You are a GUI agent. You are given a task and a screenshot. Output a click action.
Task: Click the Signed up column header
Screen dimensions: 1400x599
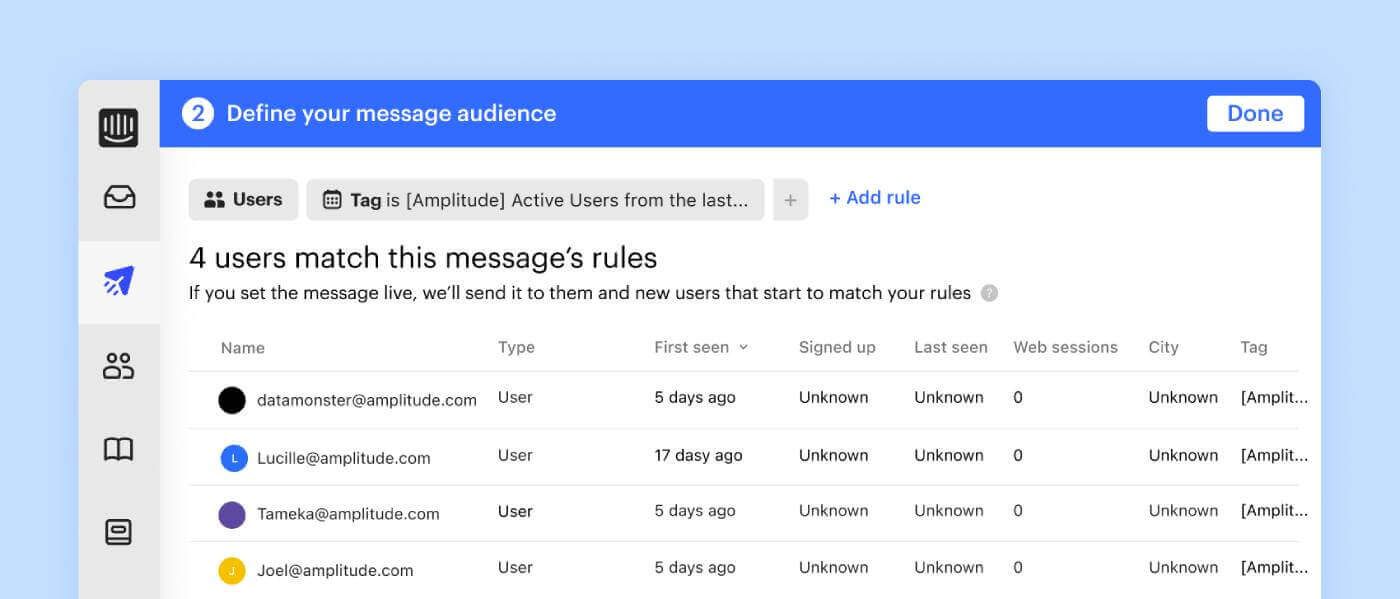(837, 347)
